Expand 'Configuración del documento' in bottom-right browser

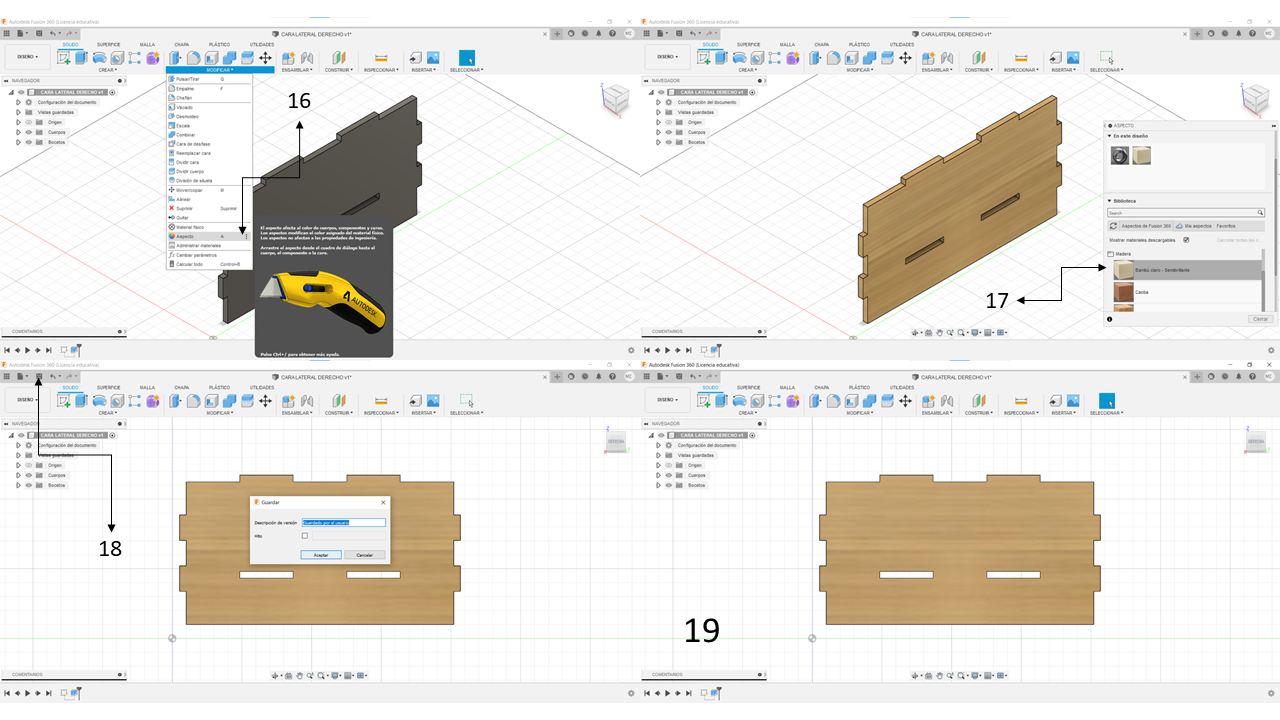click(658, 445)
